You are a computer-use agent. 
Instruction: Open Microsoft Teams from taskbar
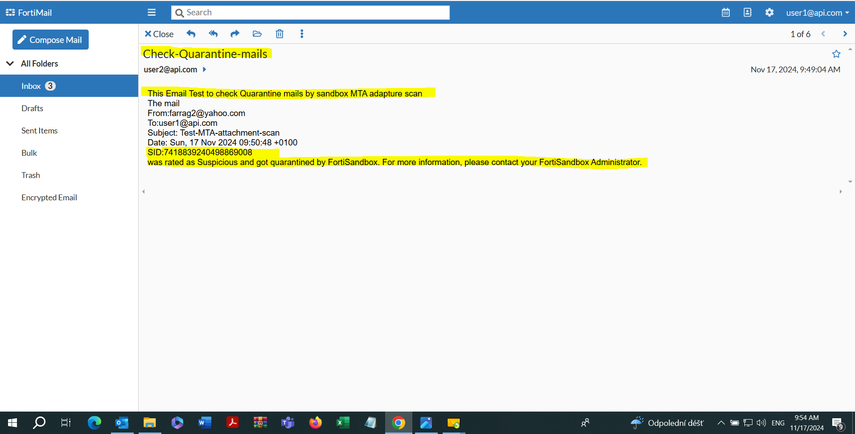pyautogui.click(x=287, y=423)
